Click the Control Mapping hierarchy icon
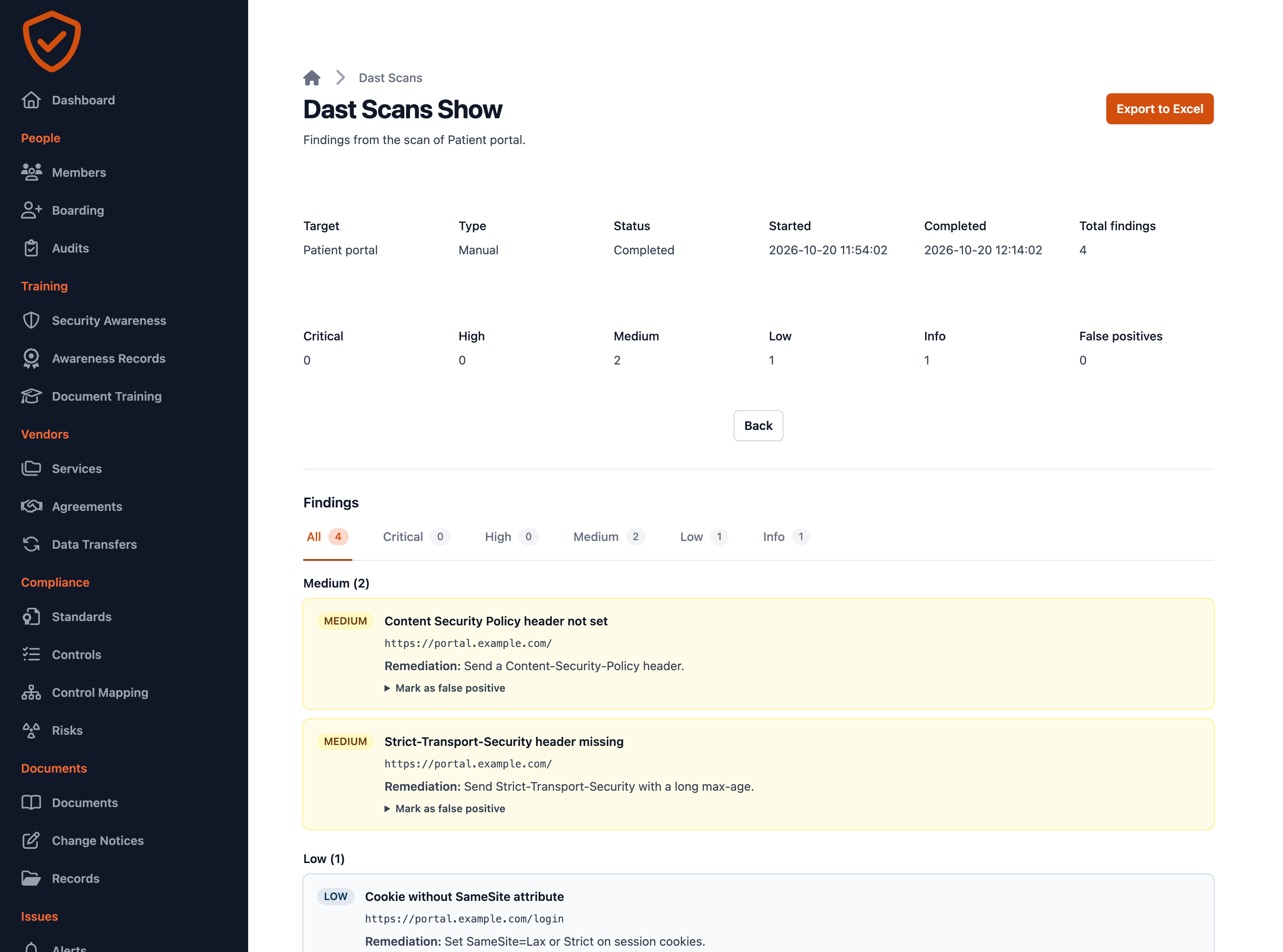1283x952 pixels. 31,692
